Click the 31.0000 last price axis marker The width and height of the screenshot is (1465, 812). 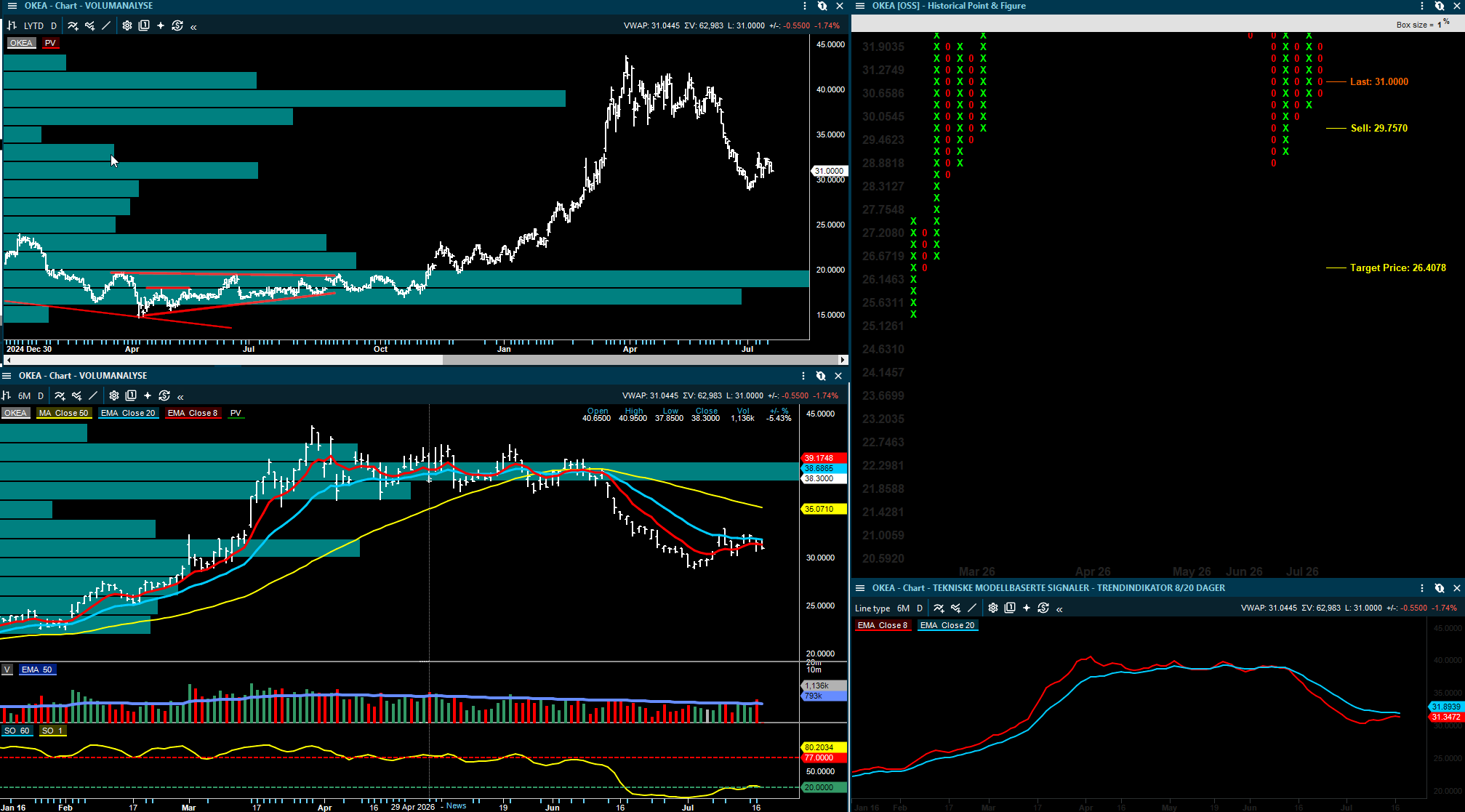pos(829,171)
